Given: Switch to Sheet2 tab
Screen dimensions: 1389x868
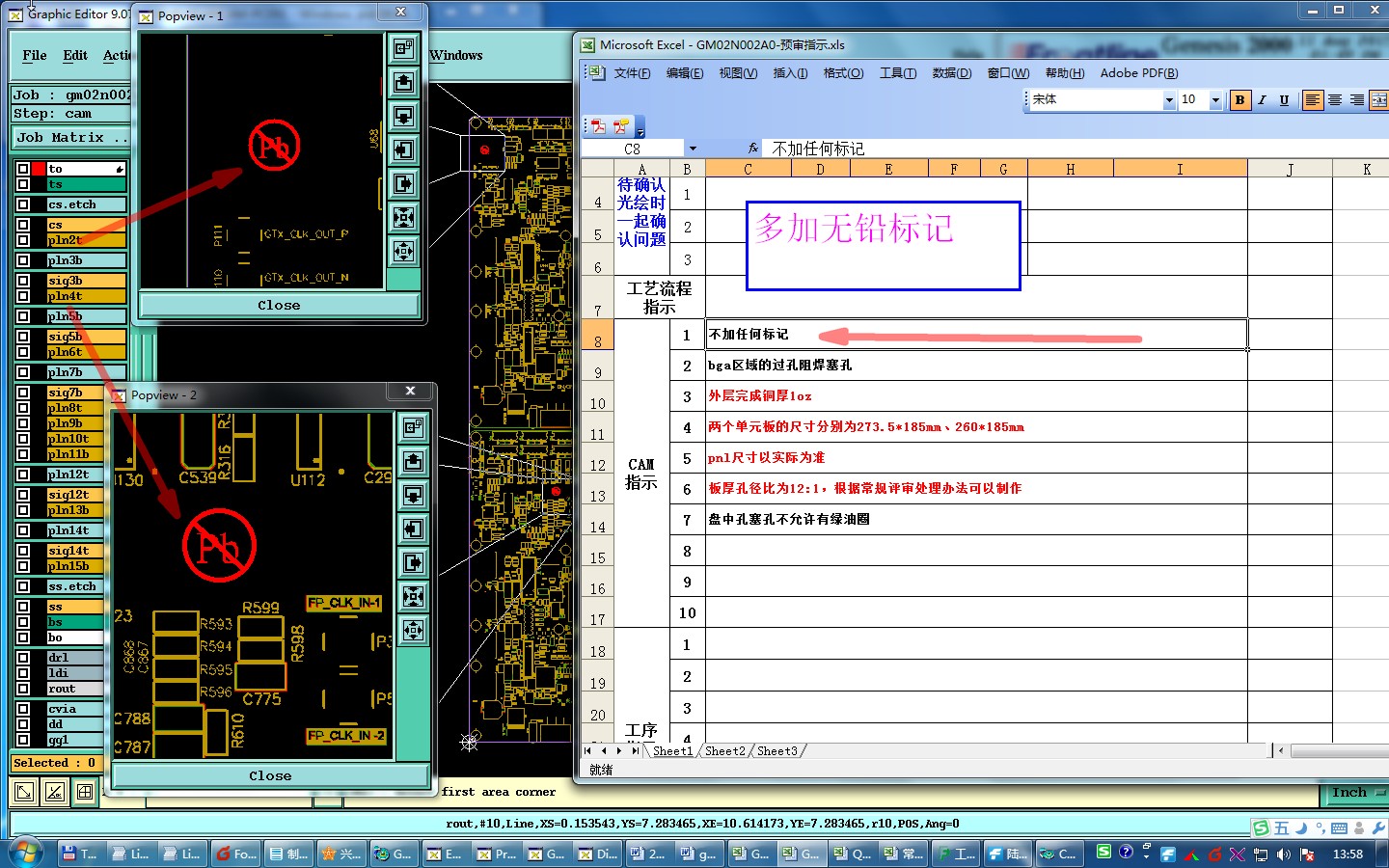Looking at the screenshot, I should pos(724,750).
